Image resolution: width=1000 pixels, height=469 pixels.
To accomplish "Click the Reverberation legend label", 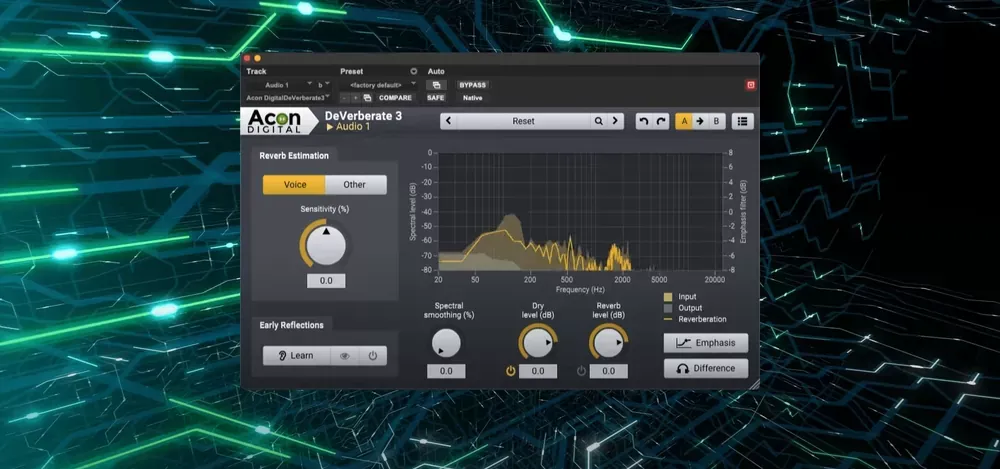I will coord(702,319).
